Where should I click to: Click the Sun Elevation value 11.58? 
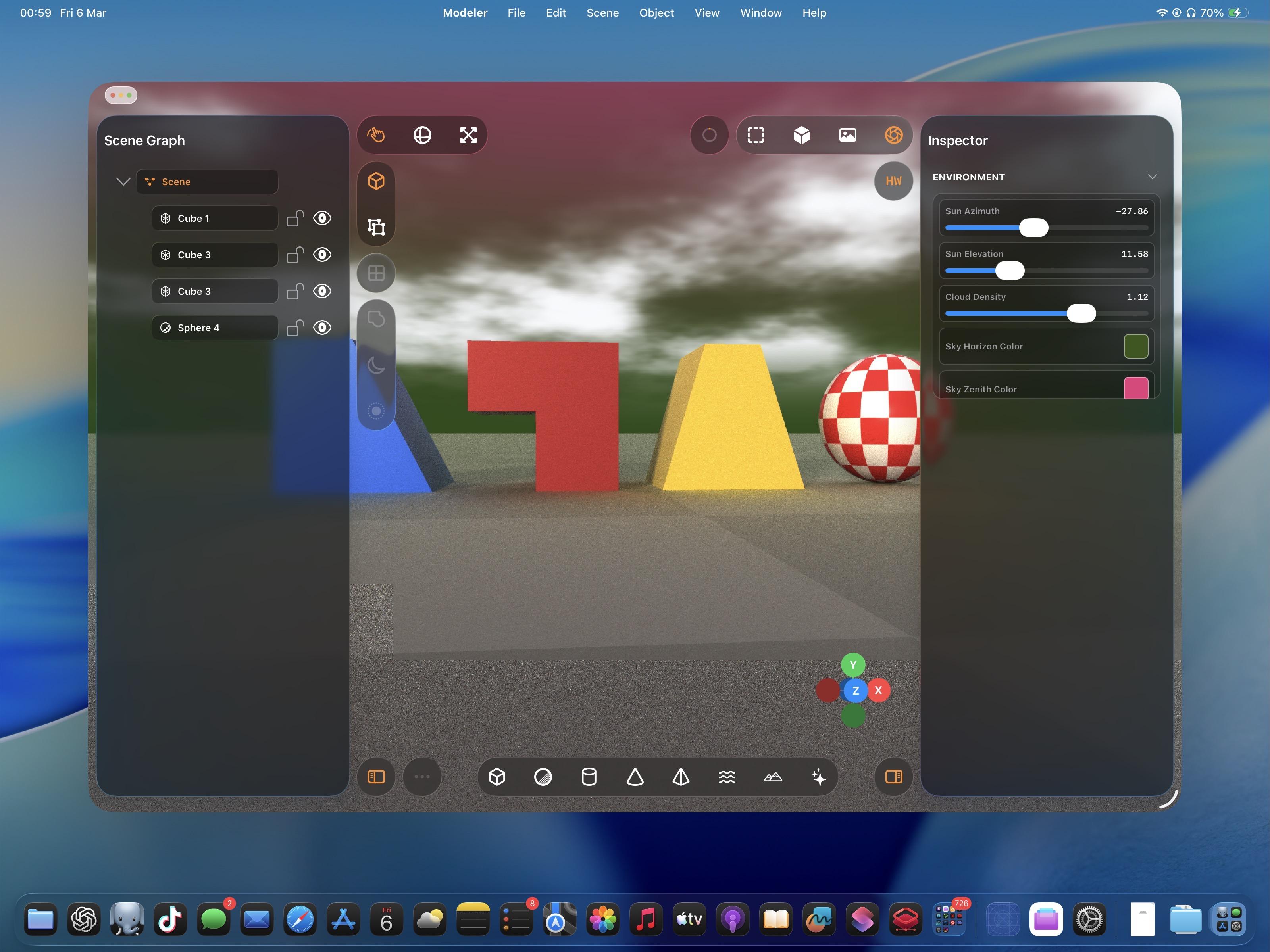1135,253
